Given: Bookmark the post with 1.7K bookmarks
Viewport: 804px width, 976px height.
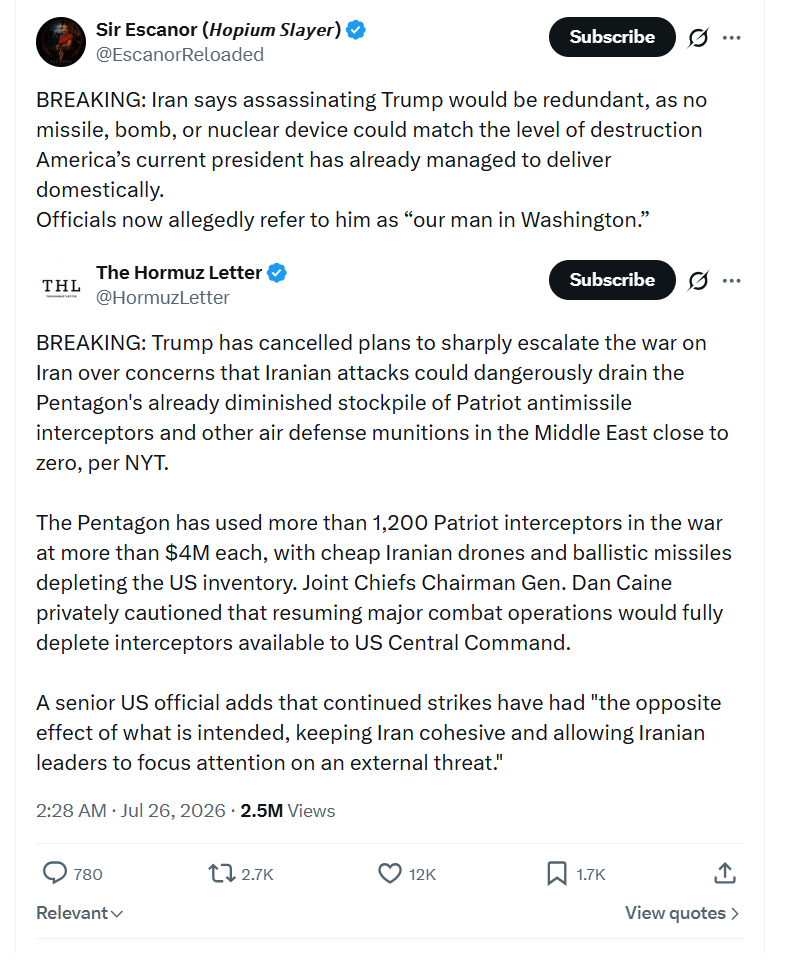Looking at the screenshot, I should coord(556,873).
